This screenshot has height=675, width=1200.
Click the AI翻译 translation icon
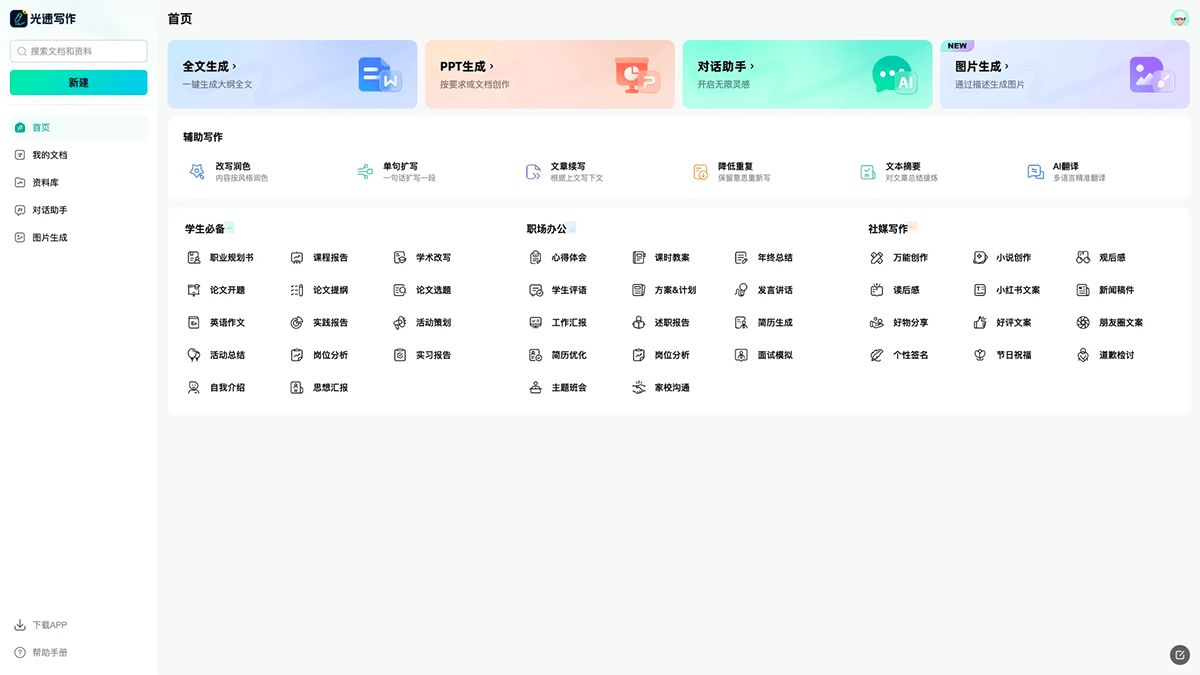point(1036,172)
